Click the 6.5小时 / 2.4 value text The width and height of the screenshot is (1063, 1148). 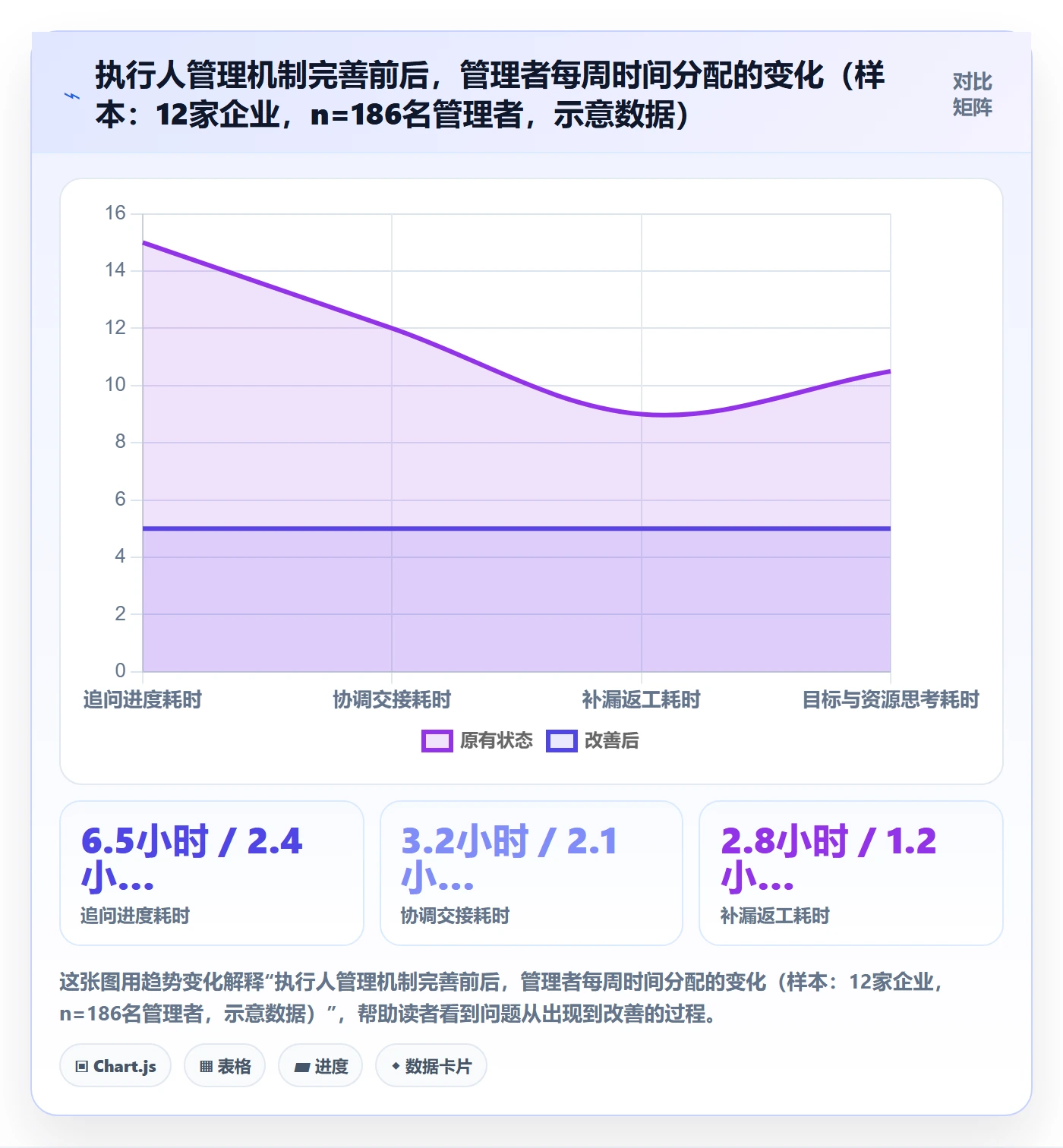point(191,859)
